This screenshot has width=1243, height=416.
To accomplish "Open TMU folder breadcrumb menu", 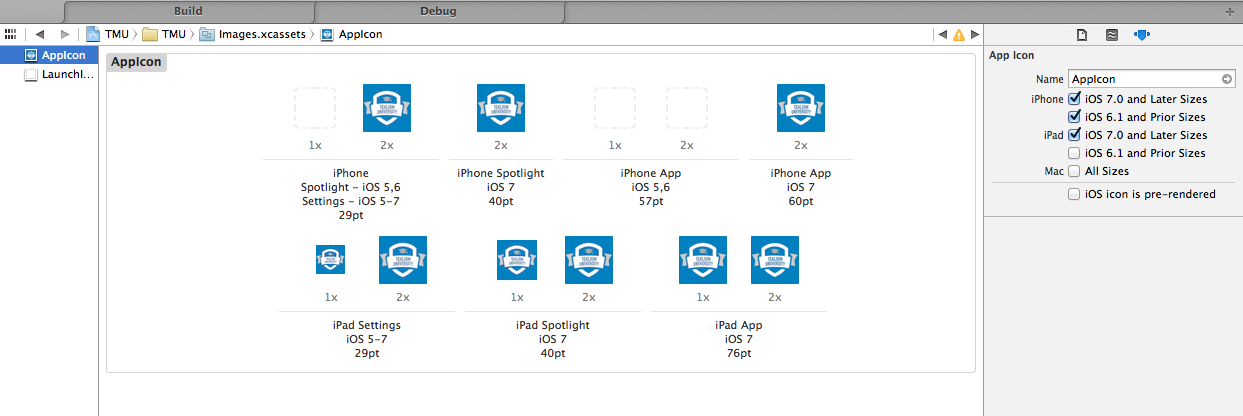I will pyautogui.click(x=174, y=34).
